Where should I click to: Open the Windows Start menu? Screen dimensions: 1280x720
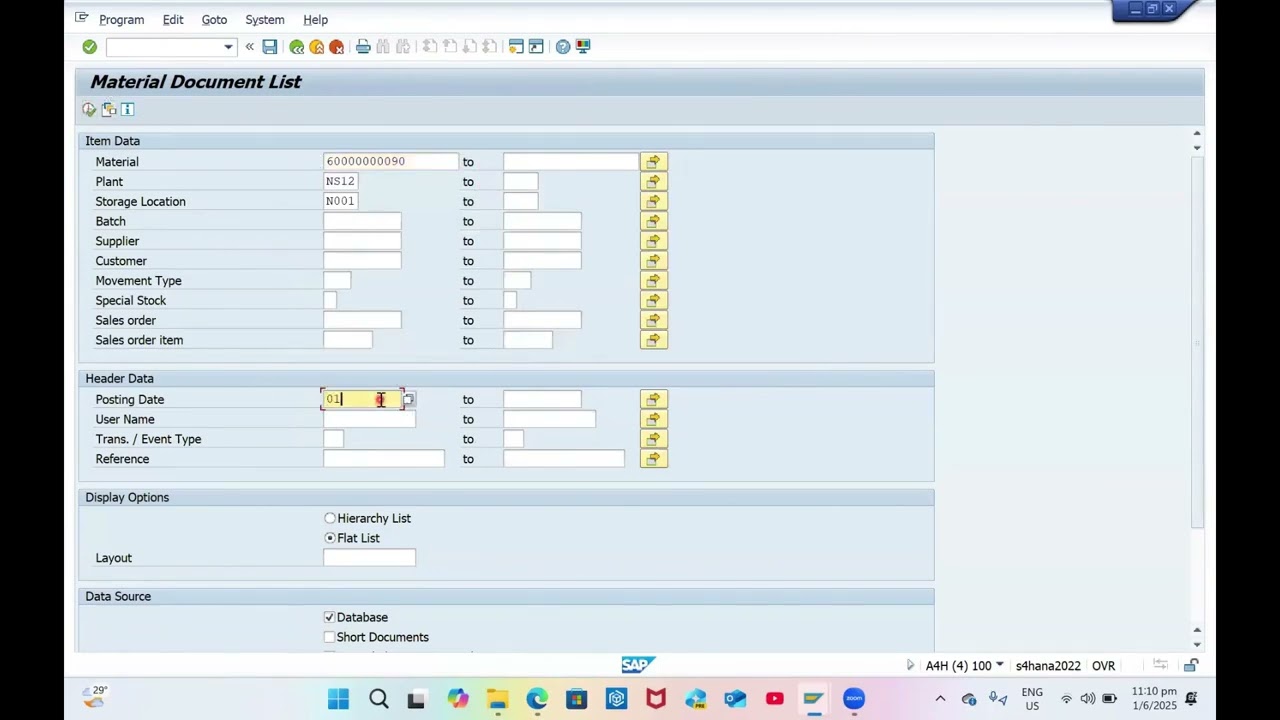point(338,699)
